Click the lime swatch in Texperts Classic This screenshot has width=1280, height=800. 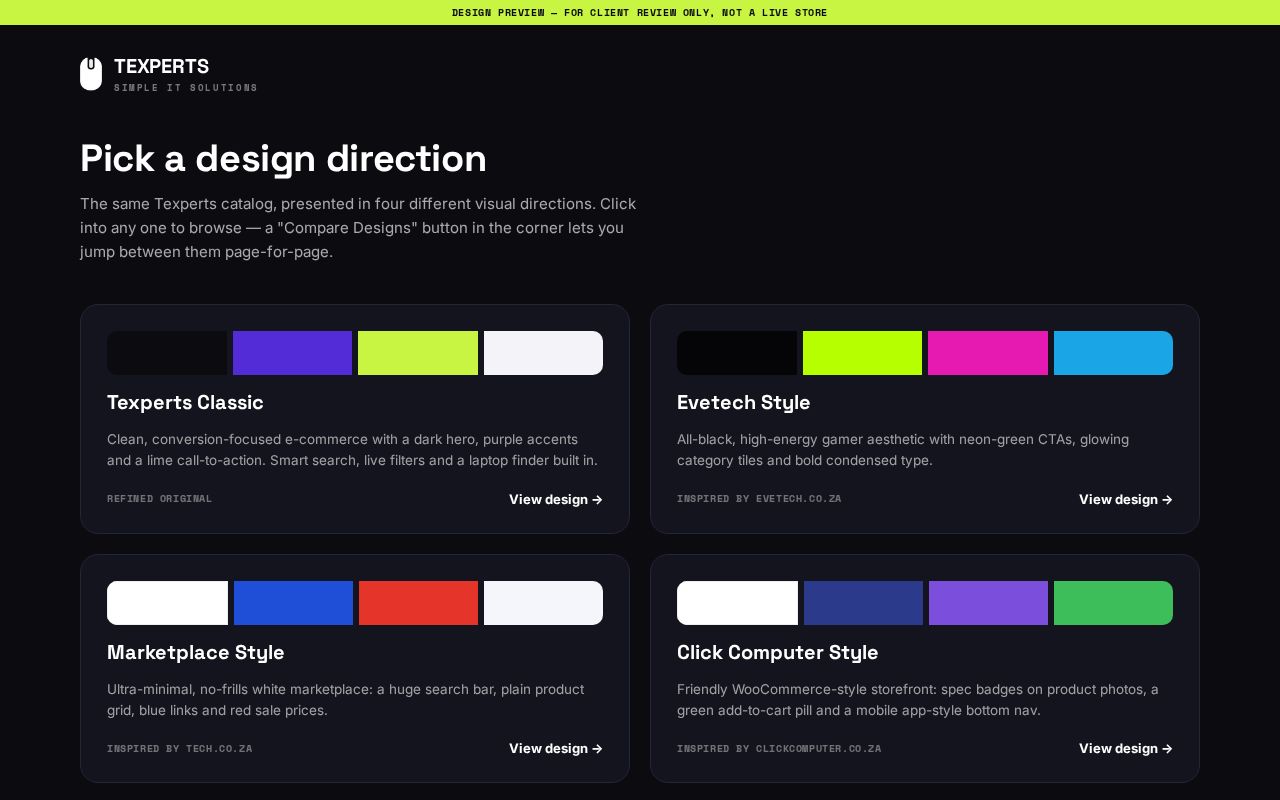coord(418,353)
